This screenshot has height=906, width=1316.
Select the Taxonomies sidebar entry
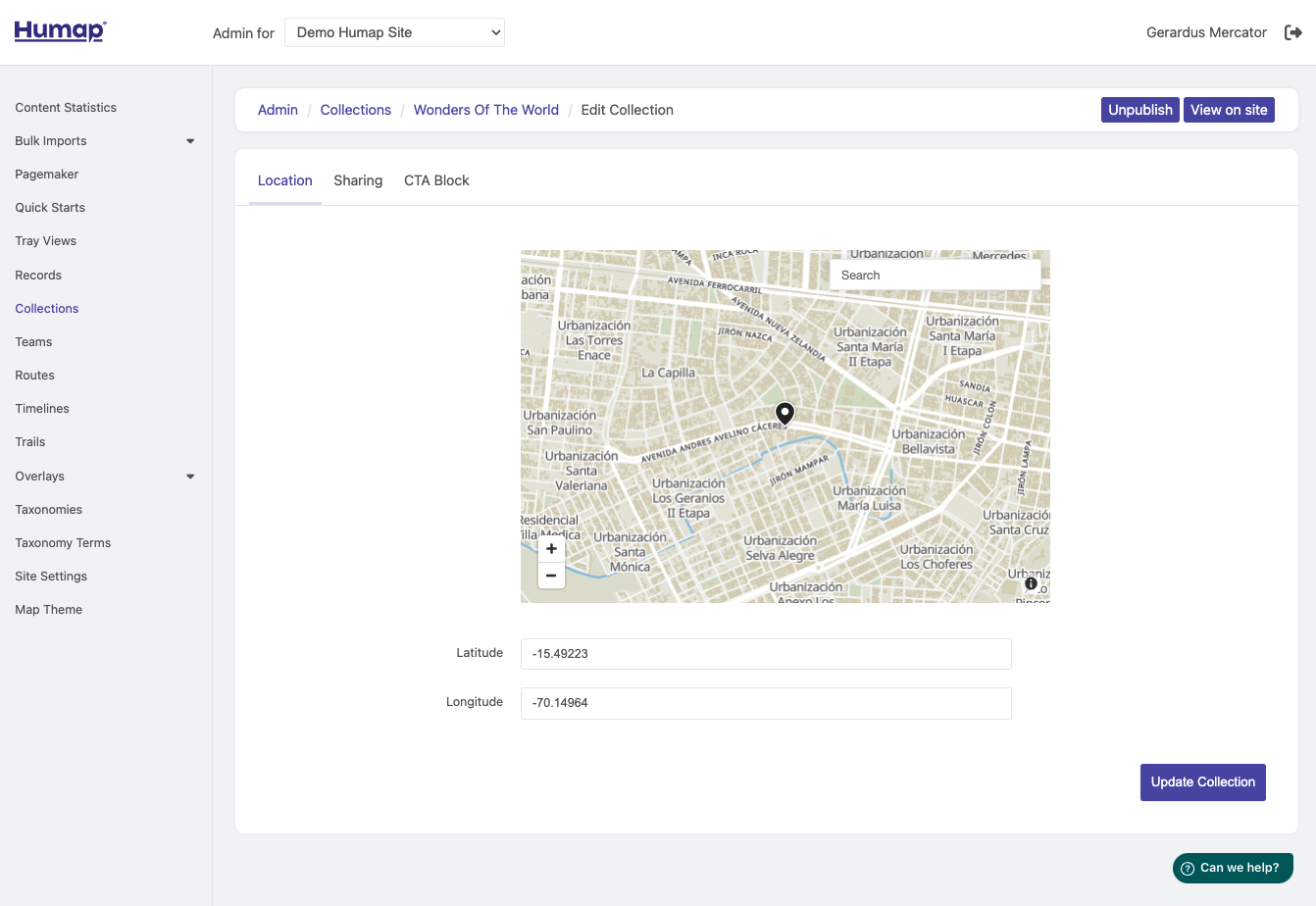pos(48,509)
